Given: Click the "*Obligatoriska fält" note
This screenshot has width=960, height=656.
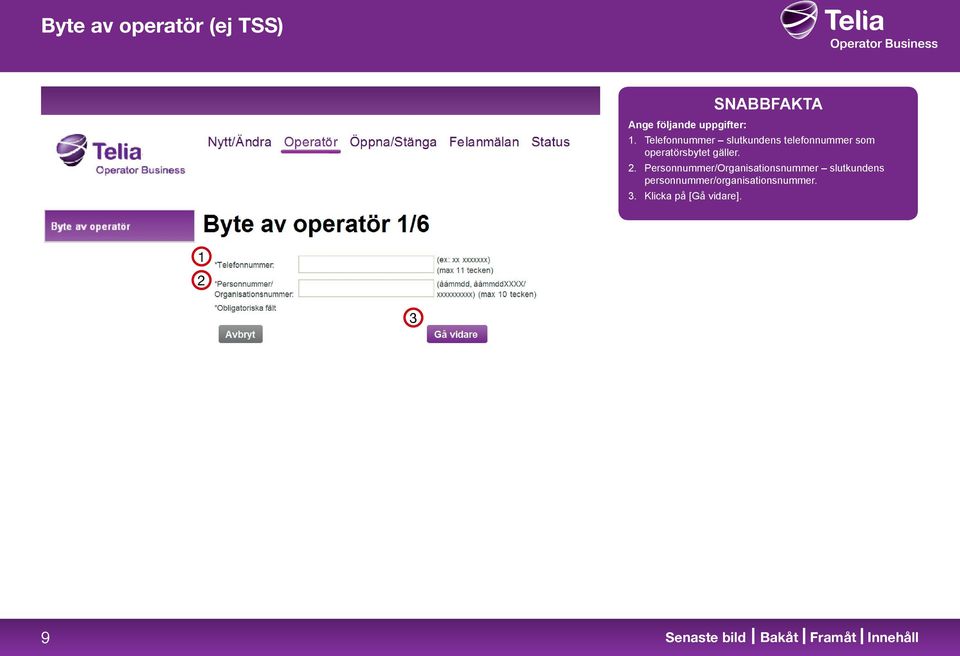Looking at the screenshot, I should 245,308.
